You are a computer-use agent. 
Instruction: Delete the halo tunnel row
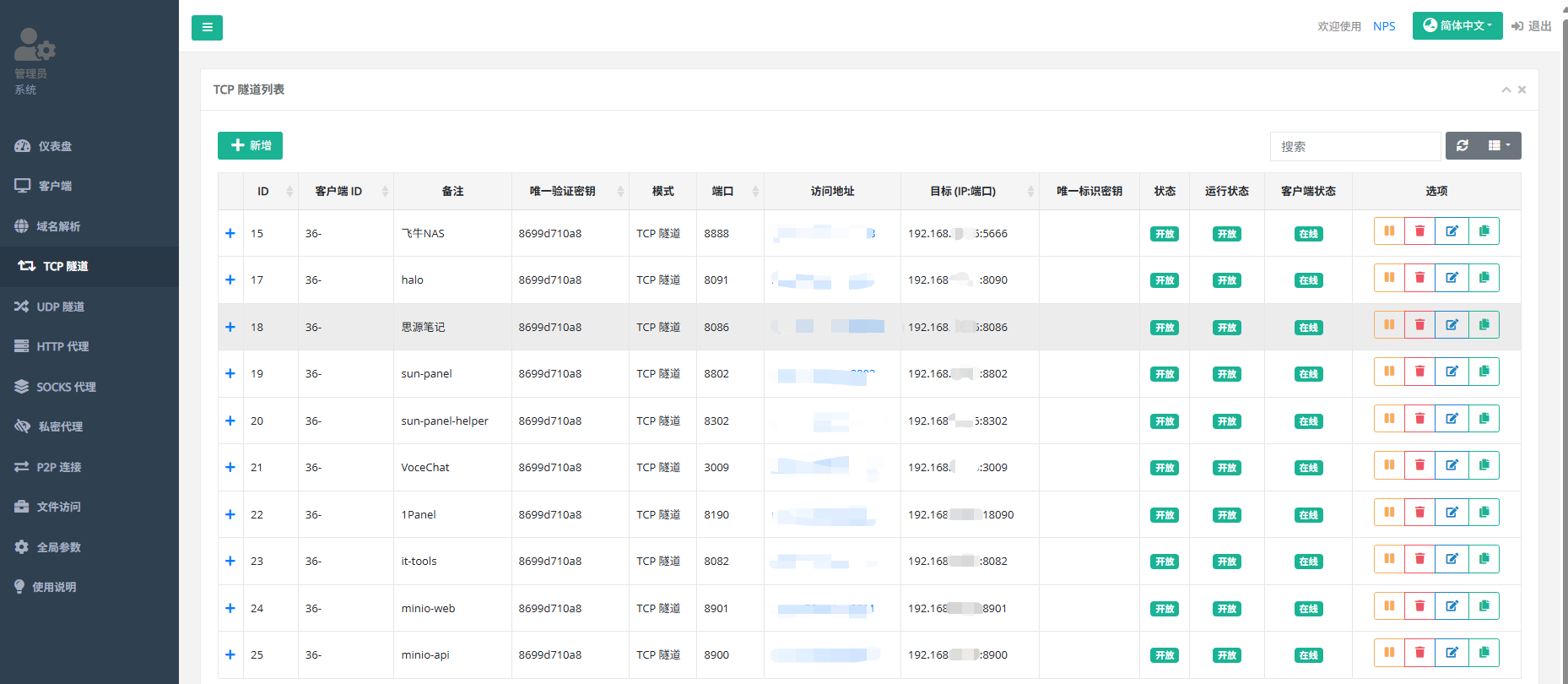pos(1419,278)
